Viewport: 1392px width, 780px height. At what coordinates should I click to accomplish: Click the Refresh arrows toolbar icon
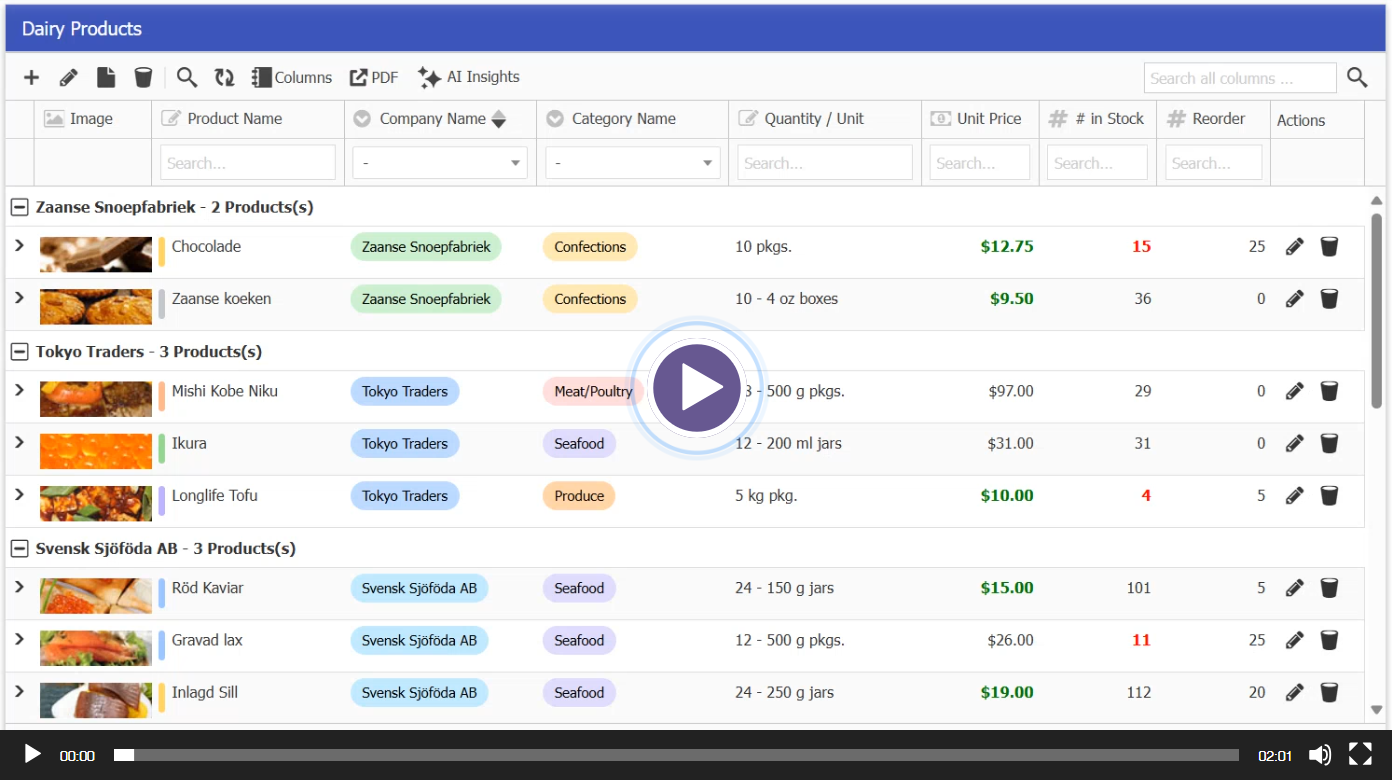pos(224,77)
